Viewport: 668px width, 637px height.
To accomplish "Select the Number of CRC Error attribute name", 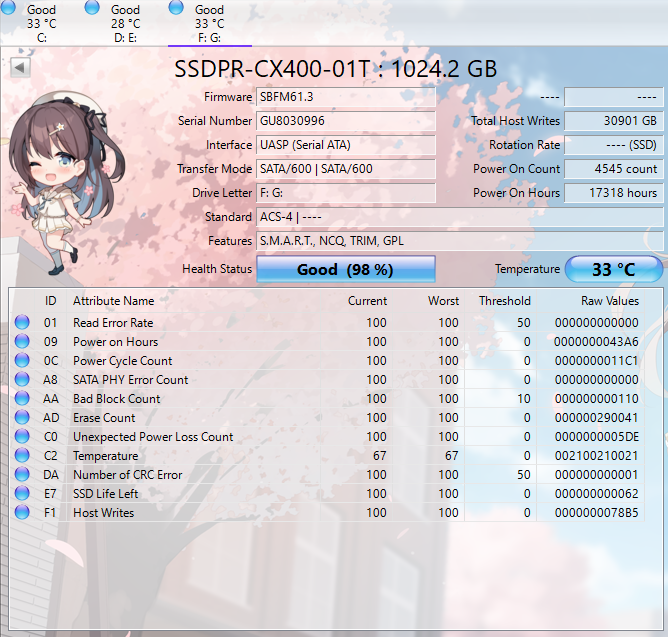I will coord(127,475).
